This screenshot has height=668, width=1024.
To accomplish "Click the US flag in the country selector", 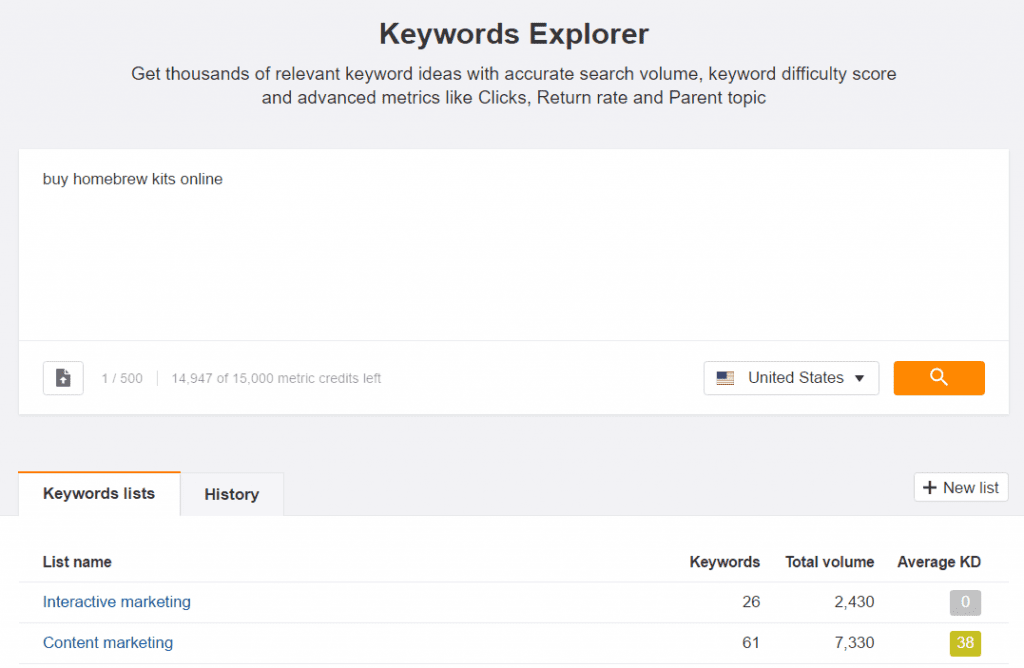I will coord(727,378).
